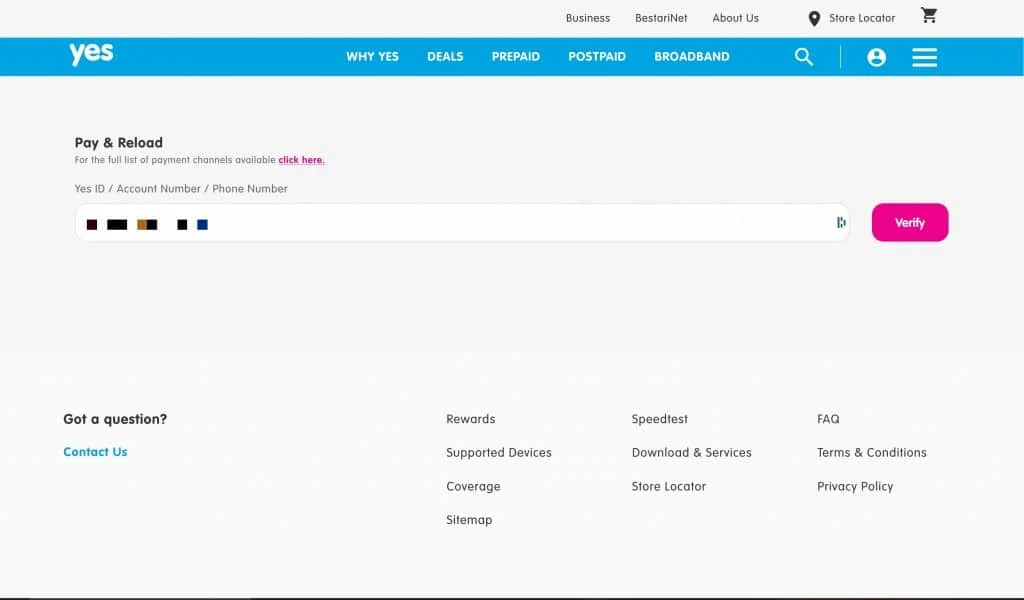Visit the Business link in top bar
Viewport: 1024px width, 600px height.
587,18
